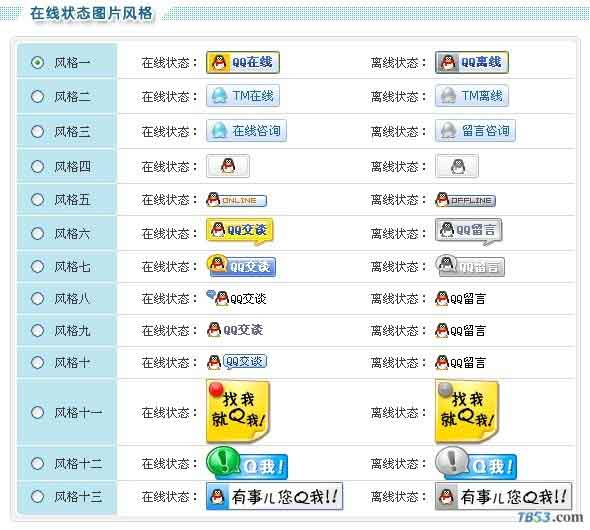Pick the 风格十二 radio button
This screenshot has width=590, height=530.
pyautogui.click(x=38, y=463)
